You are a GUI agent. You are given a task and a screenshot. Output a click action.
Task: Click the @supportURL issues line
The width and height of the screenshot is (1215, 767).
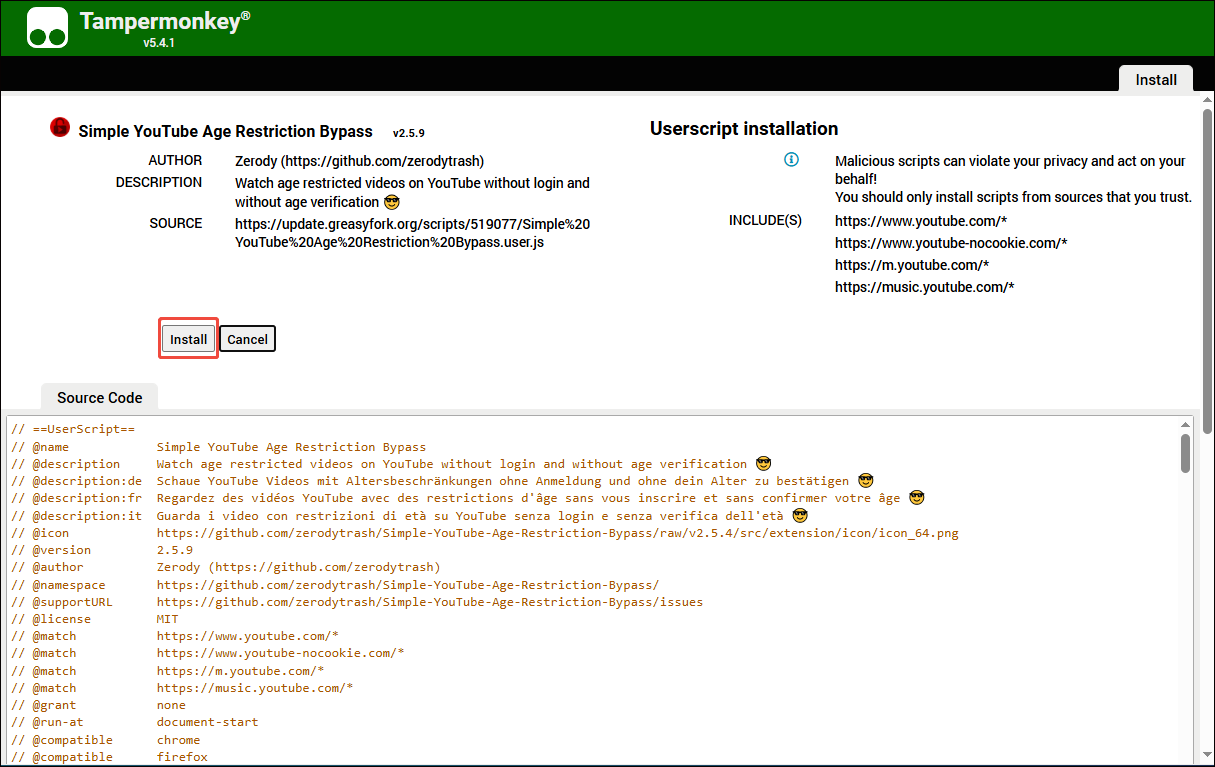click(357, 602)
